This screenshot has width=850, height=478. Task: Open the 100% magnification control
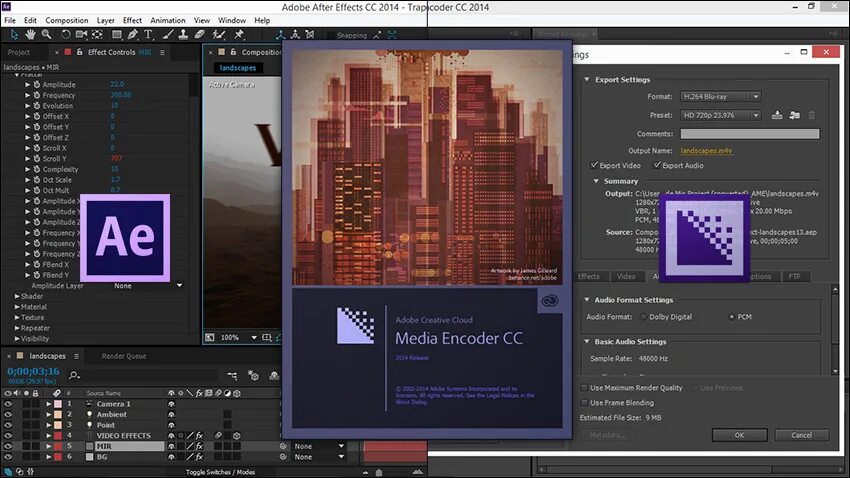[238, 338]
